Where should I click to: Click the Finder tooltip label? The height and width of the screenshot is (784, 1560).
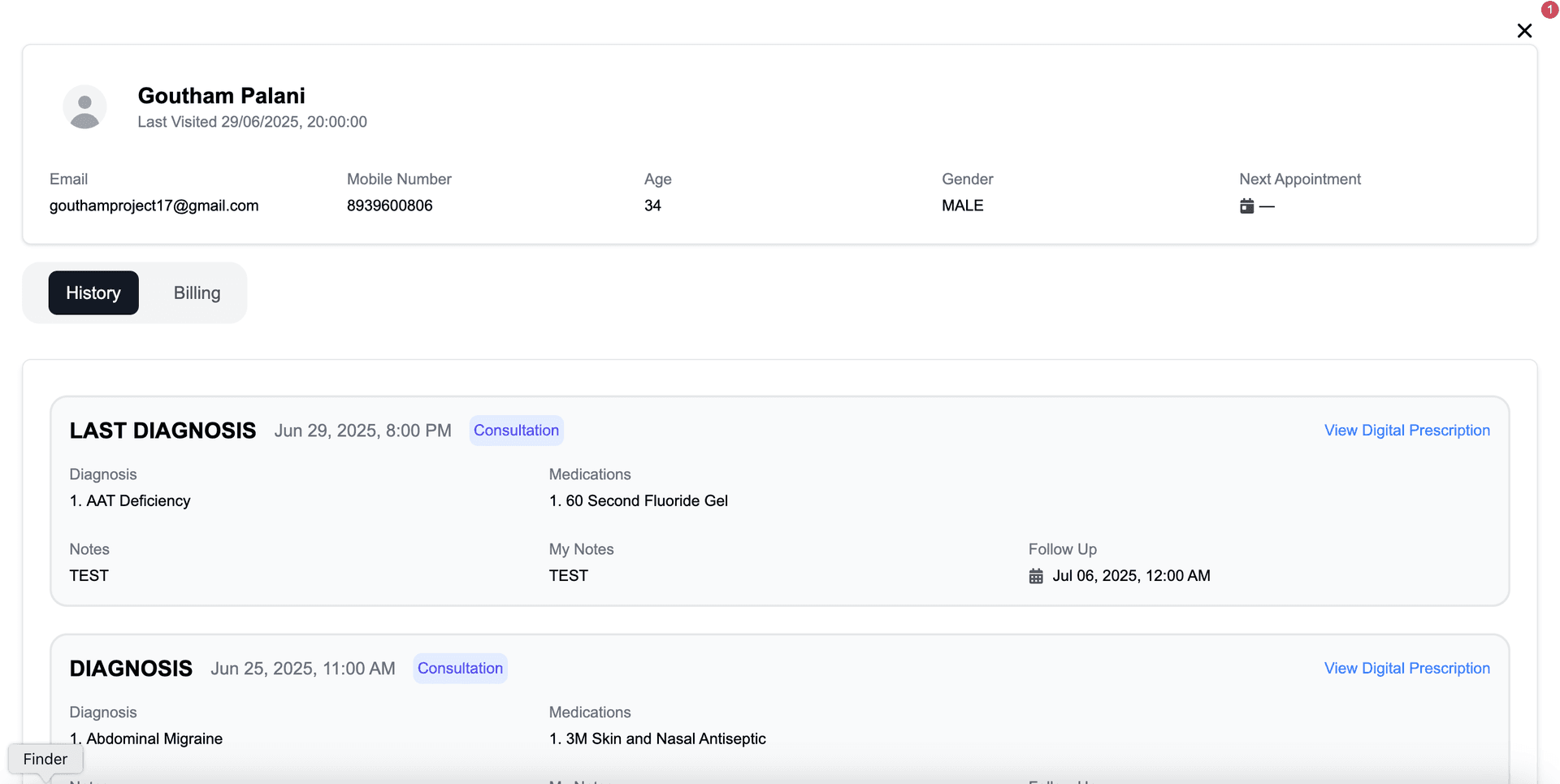[x=45, y=759]
